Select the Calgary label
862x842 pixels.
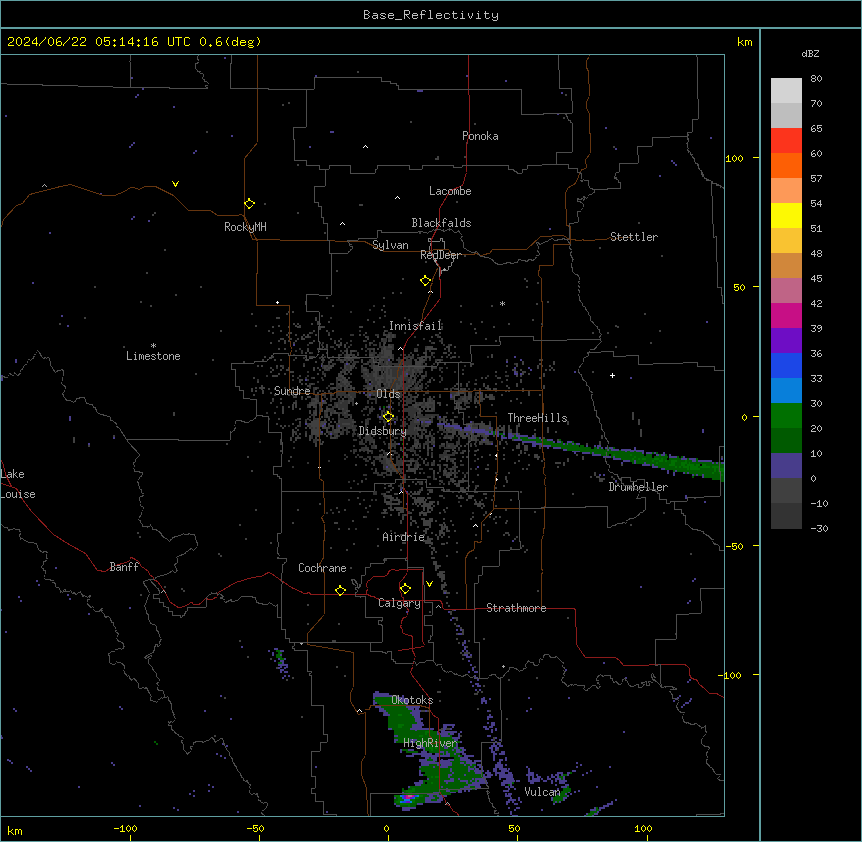[x=400, y=603]
